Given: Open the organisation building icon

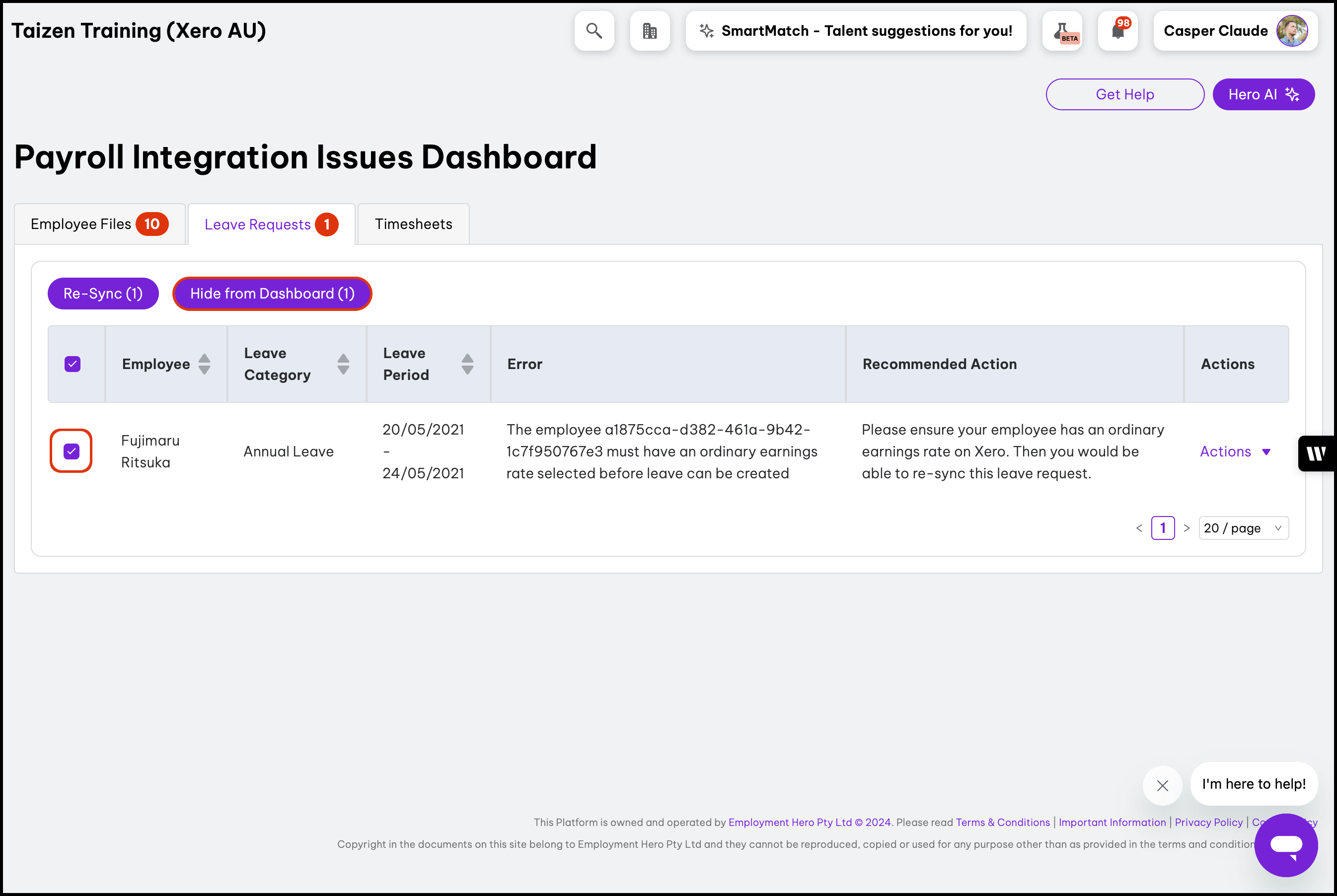Looking at the screenshot, I should tap(649, 31).
